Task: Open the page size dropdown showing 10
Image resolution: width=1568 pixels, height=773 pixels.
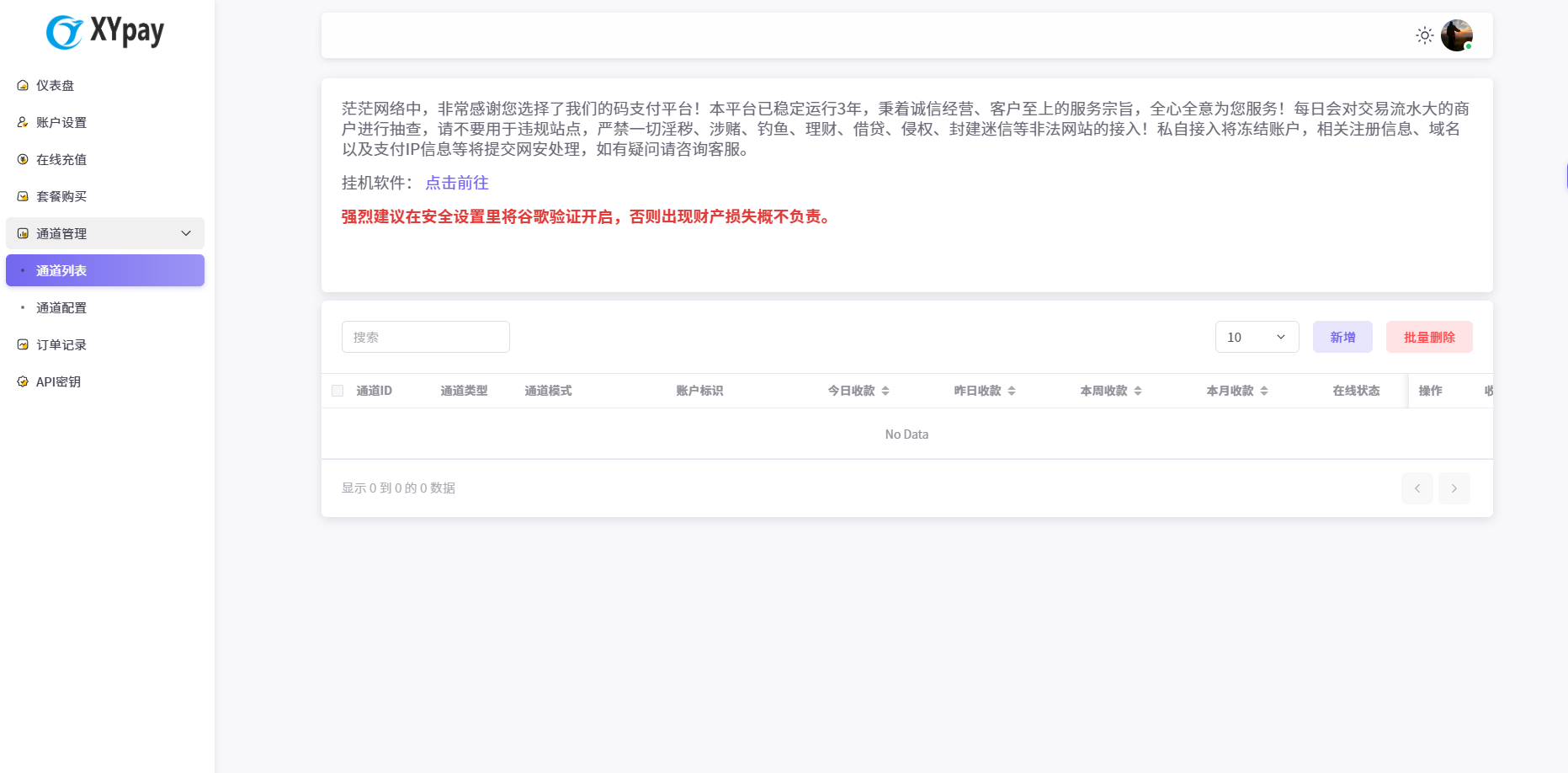Action: [1257, 337]
